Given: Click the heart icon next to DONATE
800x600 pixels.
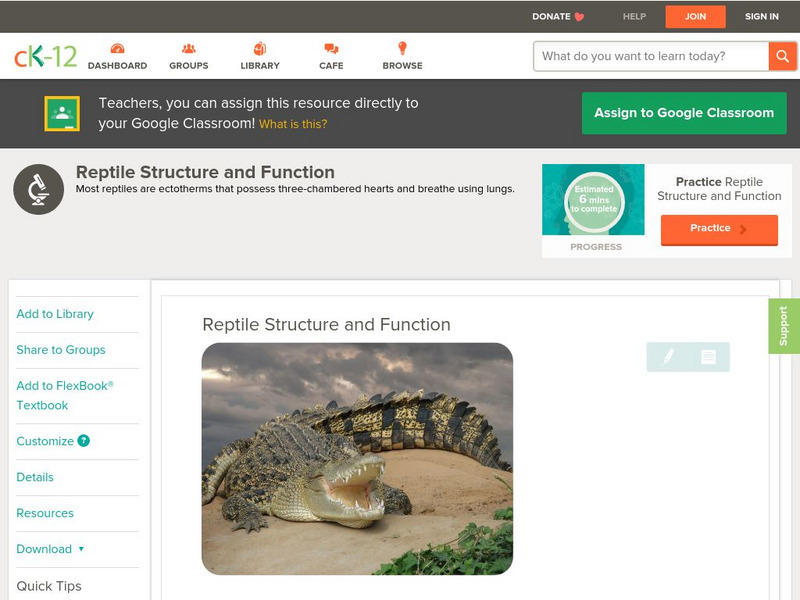Looking at the screenshot, I should click(577, 16).
